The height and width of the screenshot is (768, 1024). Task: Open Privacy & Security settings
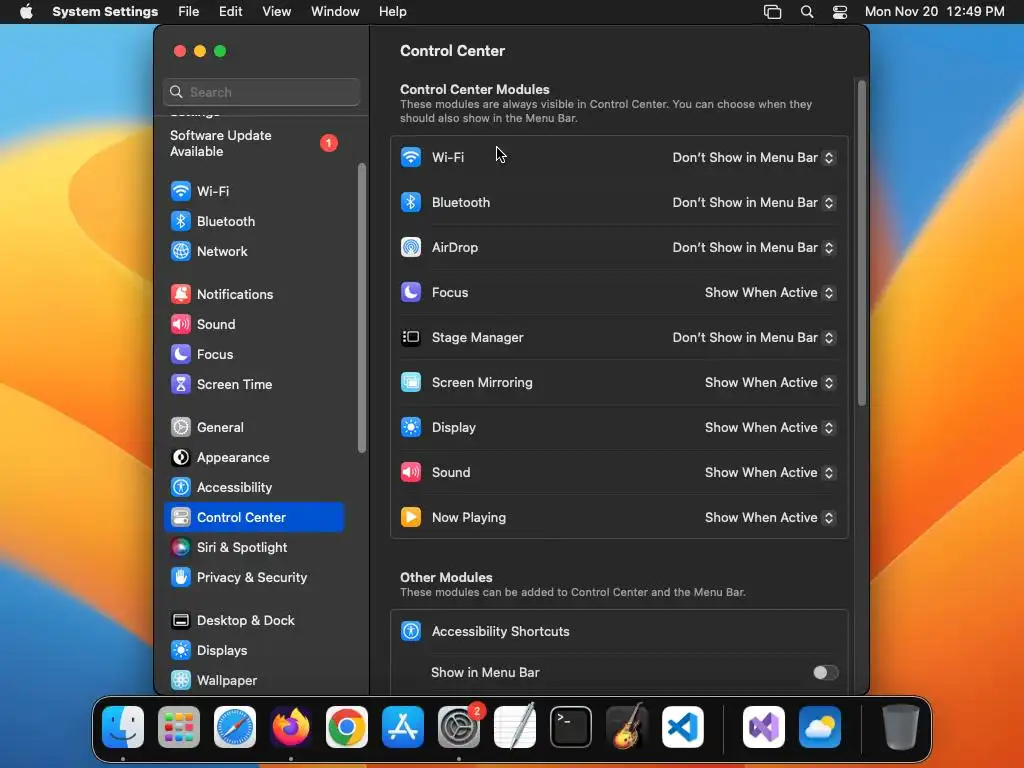[x=253, y=578]
